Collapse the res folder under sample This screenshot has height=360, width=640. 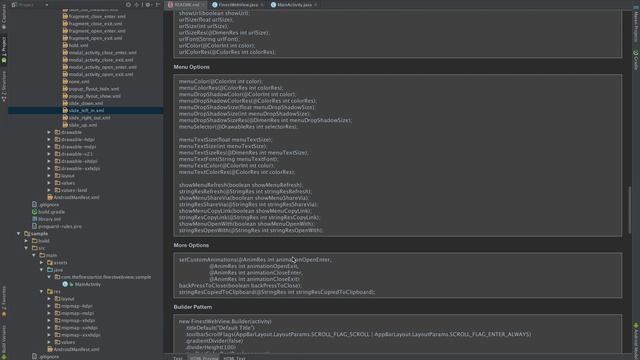(x=42, y=291)
